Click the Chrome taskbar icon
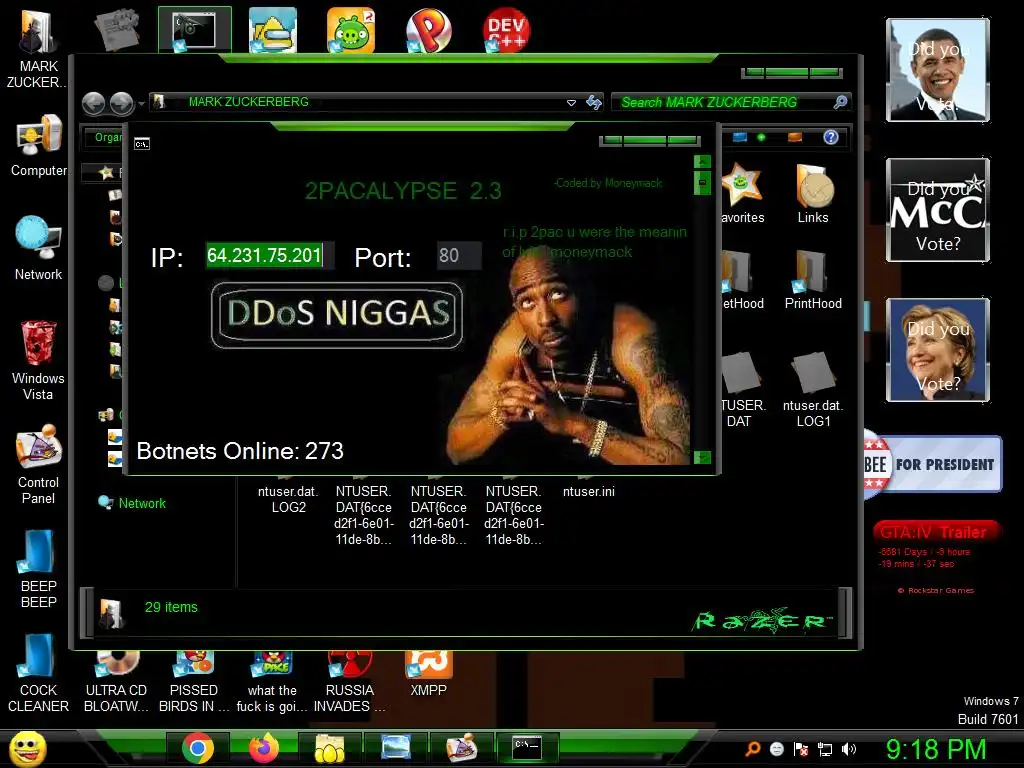Screen dimensions: 1024x768 pos(197,748)
